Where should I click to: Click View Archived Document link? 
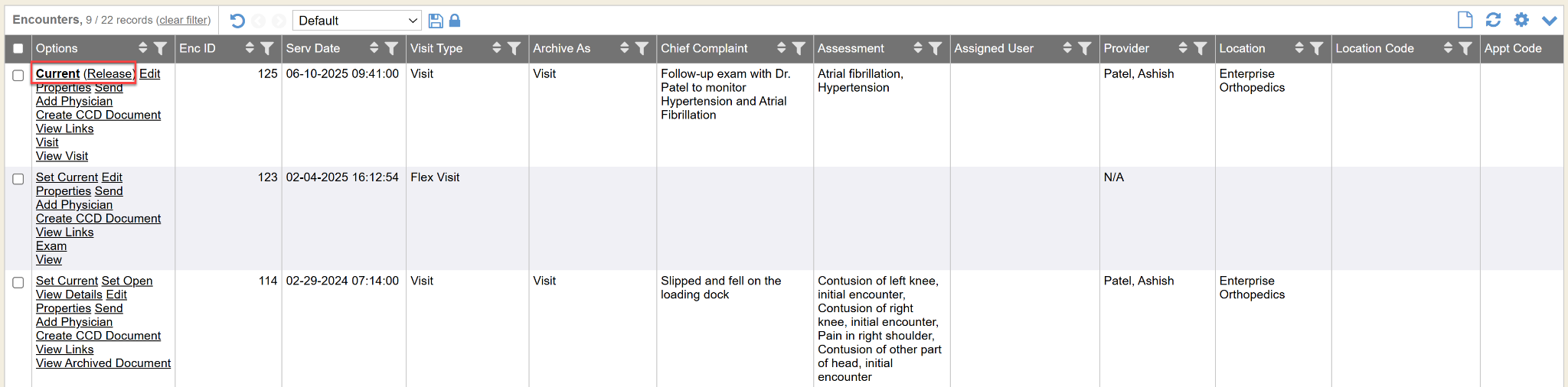point(103,363)
